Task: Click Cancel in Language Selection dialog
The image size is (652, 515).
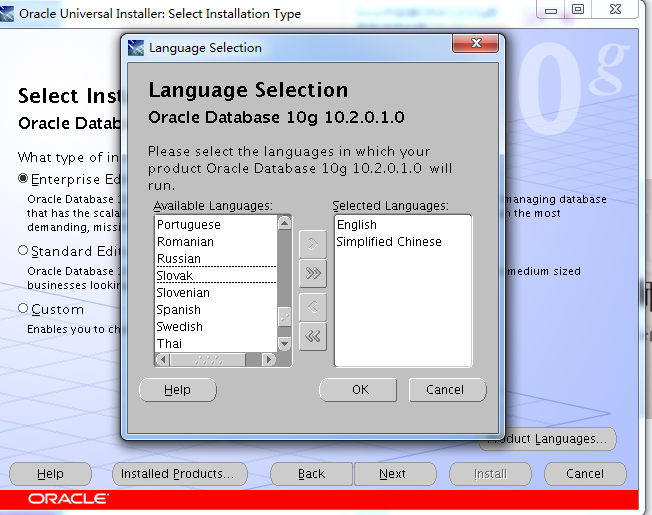Action: (x=447, y=390)
